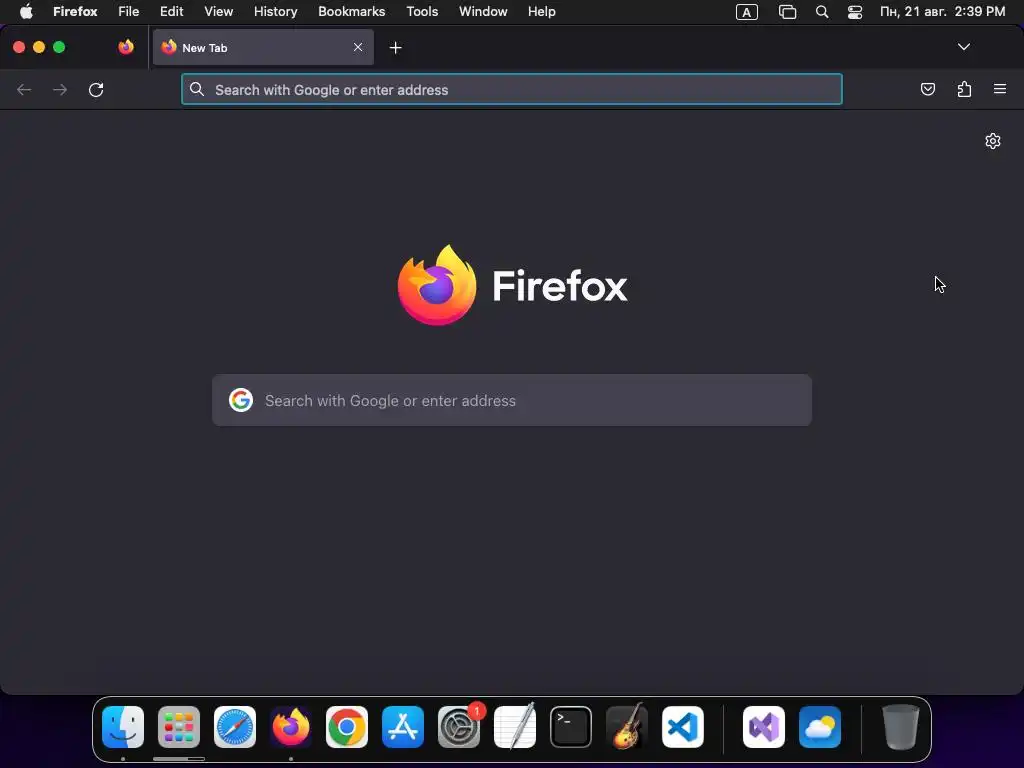Image resolution: width=1024 pixels, height=768 pixels.
Task: Open the File menu
Action: (128, 12)
